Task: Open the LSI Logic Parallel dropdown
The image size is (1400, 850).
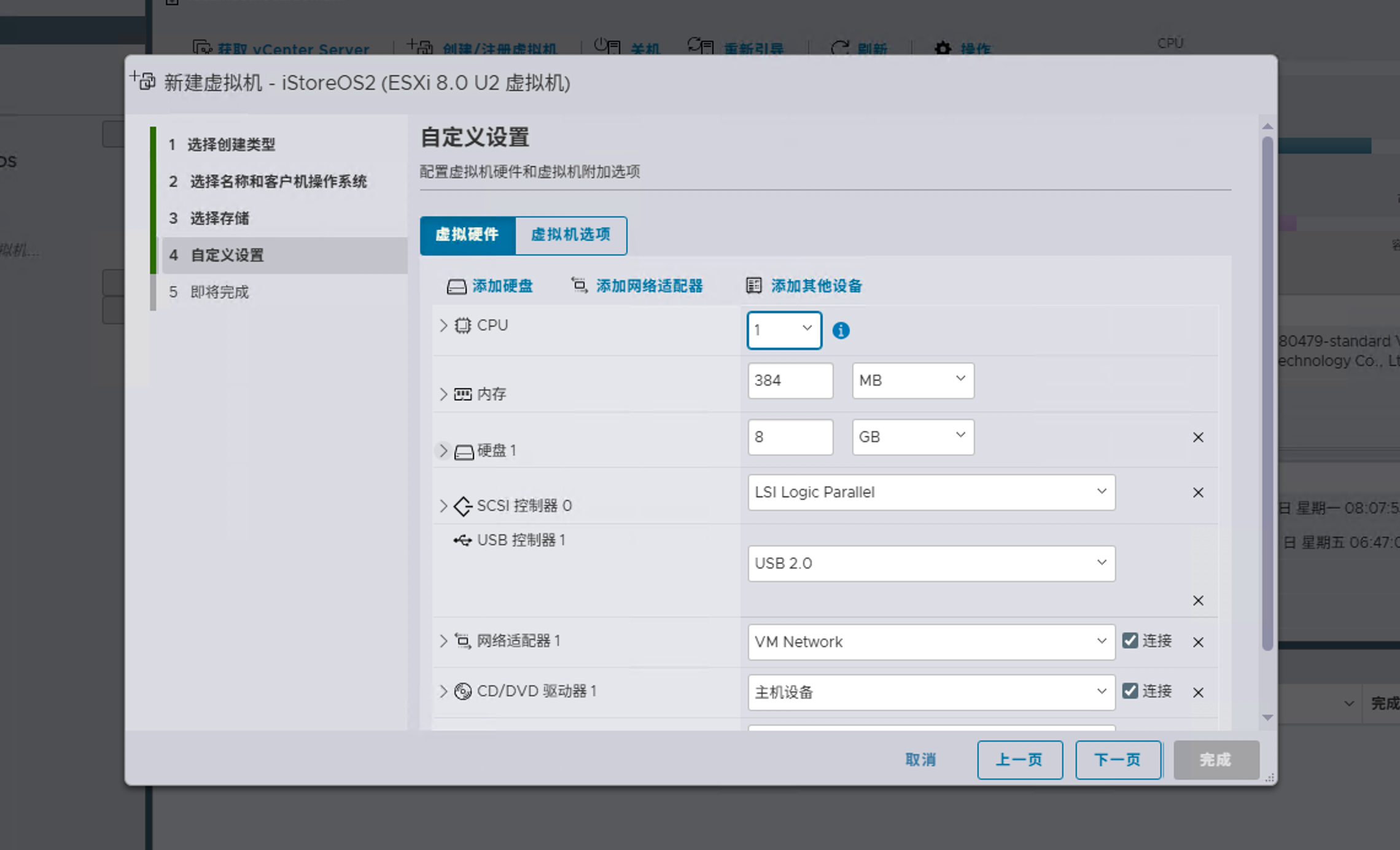Action: click(x=931, y=492)
